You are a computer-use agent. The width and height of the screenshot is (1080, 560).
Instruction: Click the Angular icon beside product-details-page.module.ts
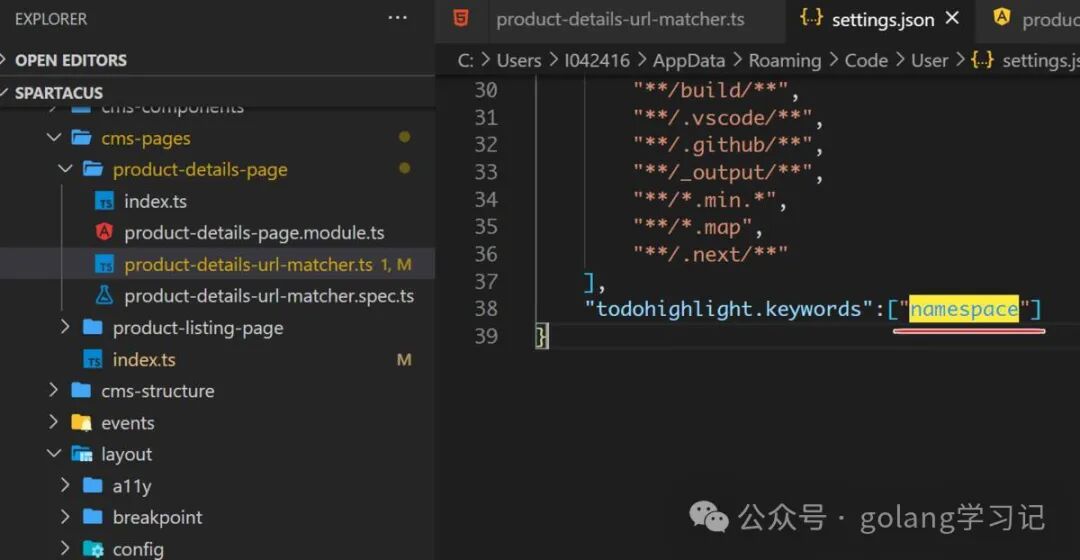tap(104, 233)
